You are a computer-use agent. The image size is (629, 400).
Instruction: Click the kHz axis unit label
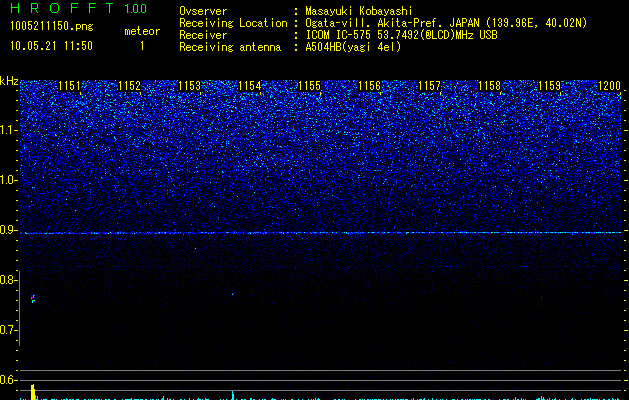tap(9, 81)
